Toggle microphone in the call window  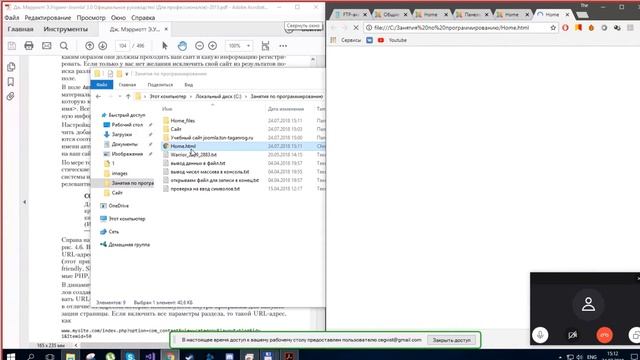540,335
